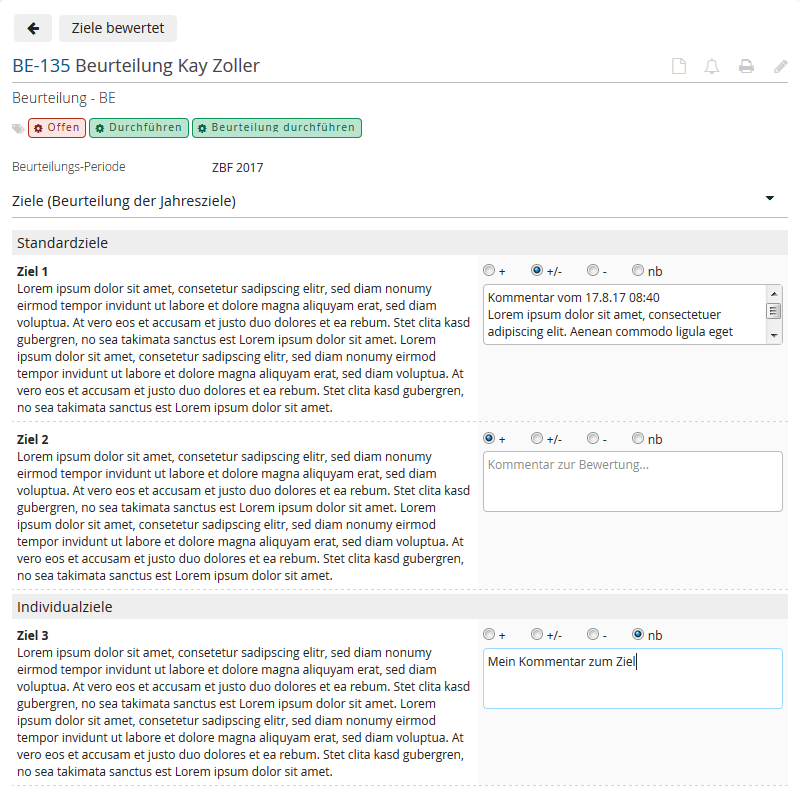Select the - rating for Ziel 3
799x788 pixels.
click(x=593, y=634)
